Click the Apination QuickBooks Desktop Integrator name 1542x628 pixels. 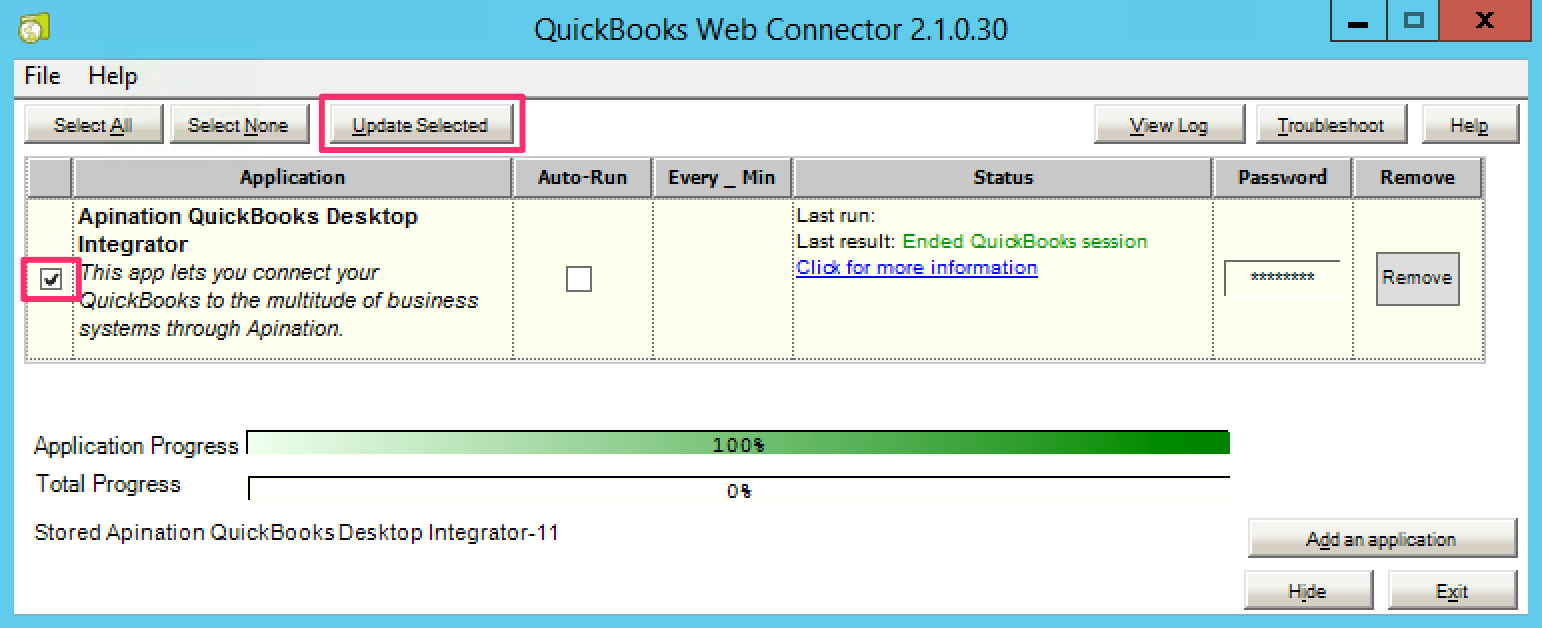(248, 230)
